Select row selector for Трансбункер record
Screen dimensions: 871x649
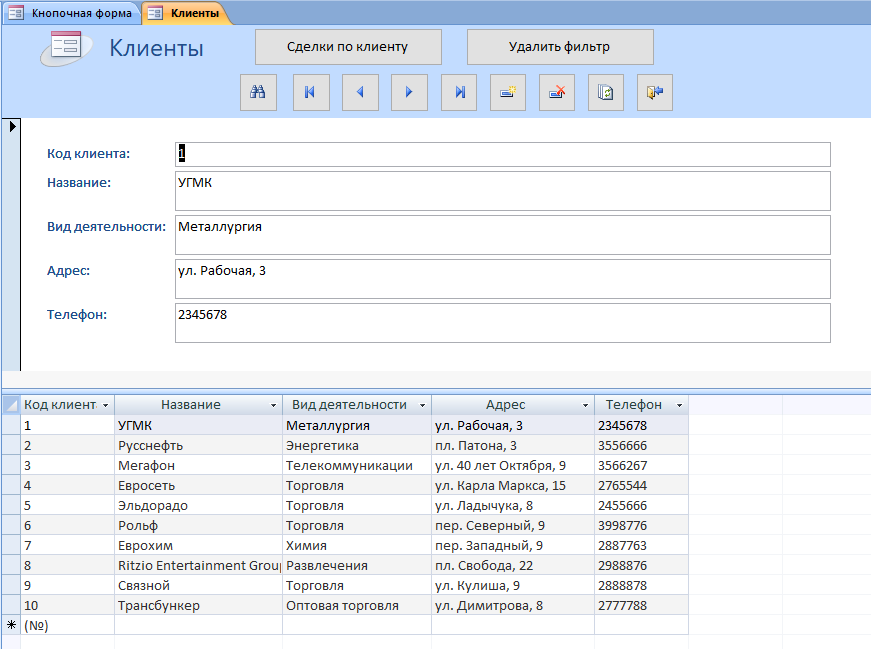pyautogui.click(x=11, y=606)
